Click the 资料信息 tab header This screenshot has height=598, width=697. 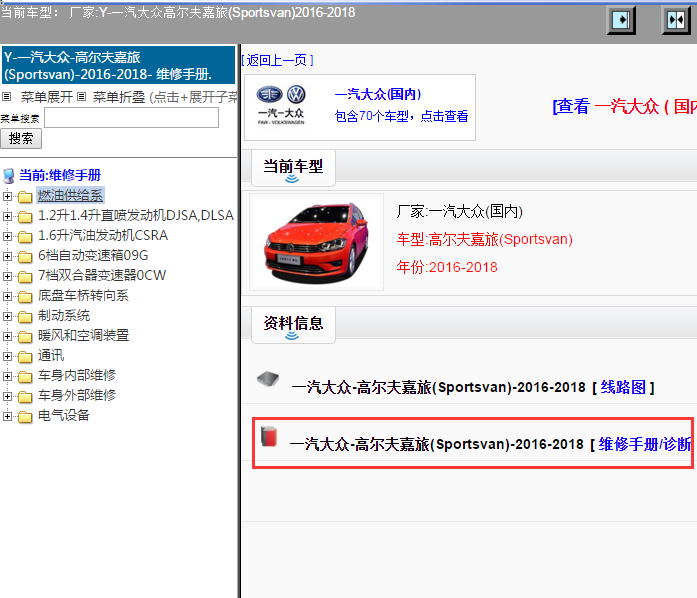coord(293,324)
